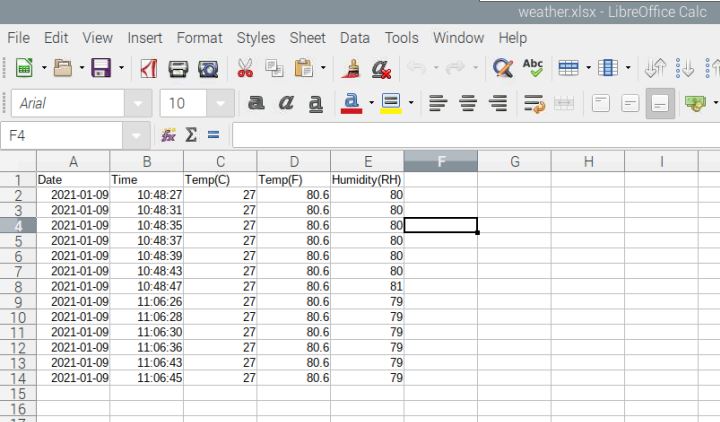Click the Insert Column icon
The width and height of the screenshot is (720, 422).
tap(608, 68)
